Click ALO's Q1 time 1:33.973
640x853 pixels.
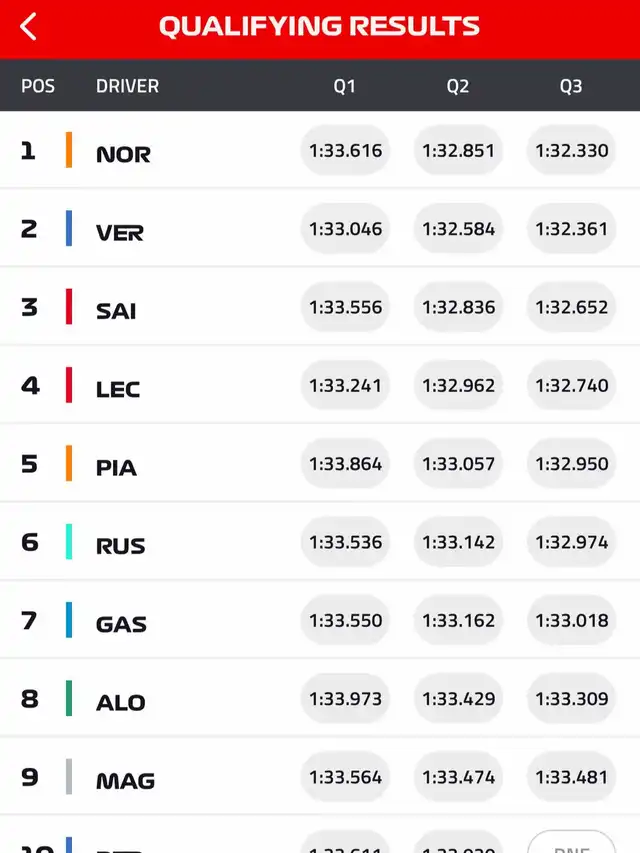pyautogui.click(x=345, y=698)
